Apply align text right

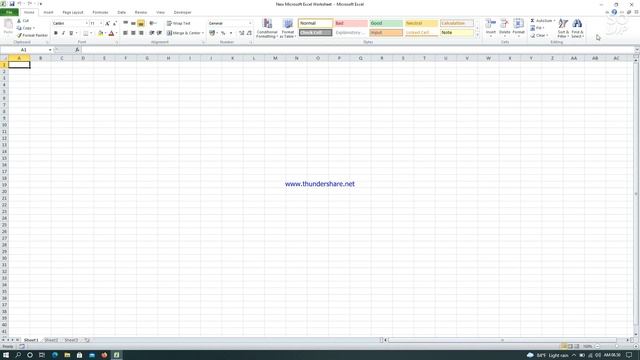pyautogui.click(x=141, y=33)
